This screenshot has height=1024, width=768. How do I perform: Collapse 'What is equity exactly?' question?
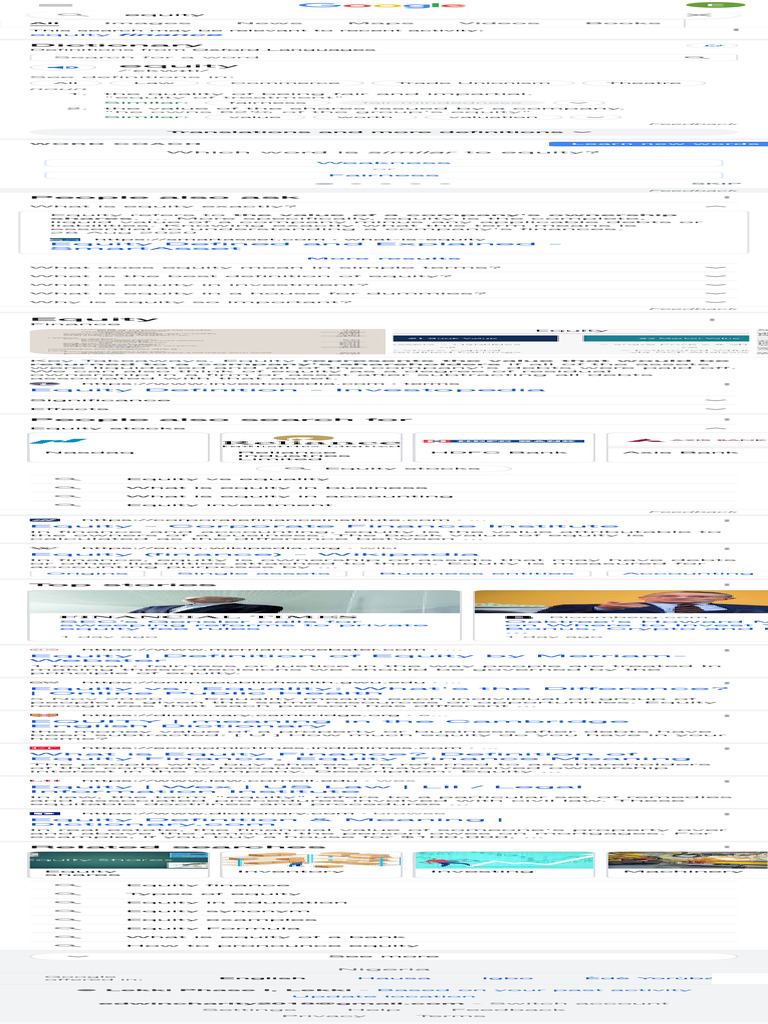click(383, 206)
